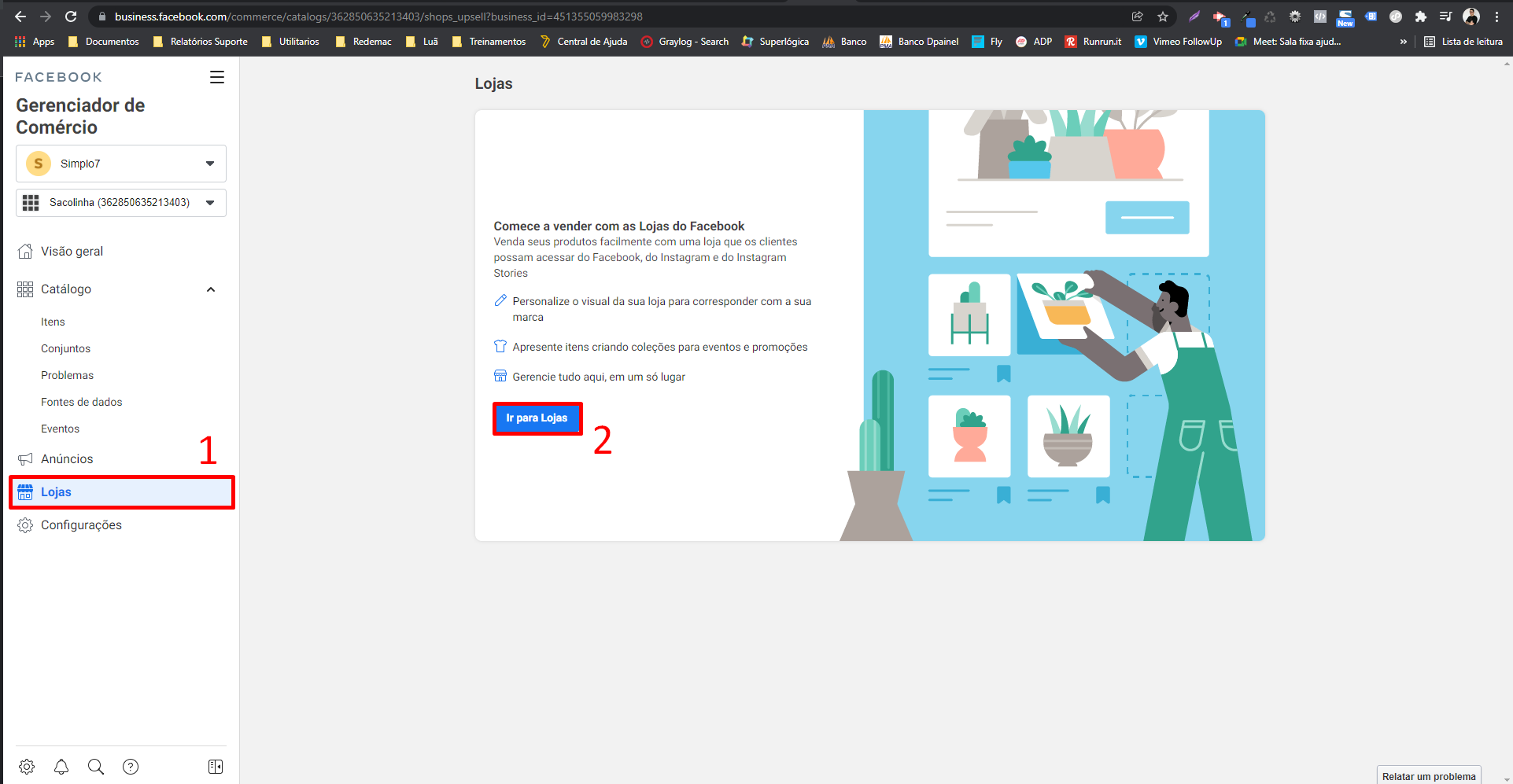Open Central de Ajuda bookmark

click(584, 42)
